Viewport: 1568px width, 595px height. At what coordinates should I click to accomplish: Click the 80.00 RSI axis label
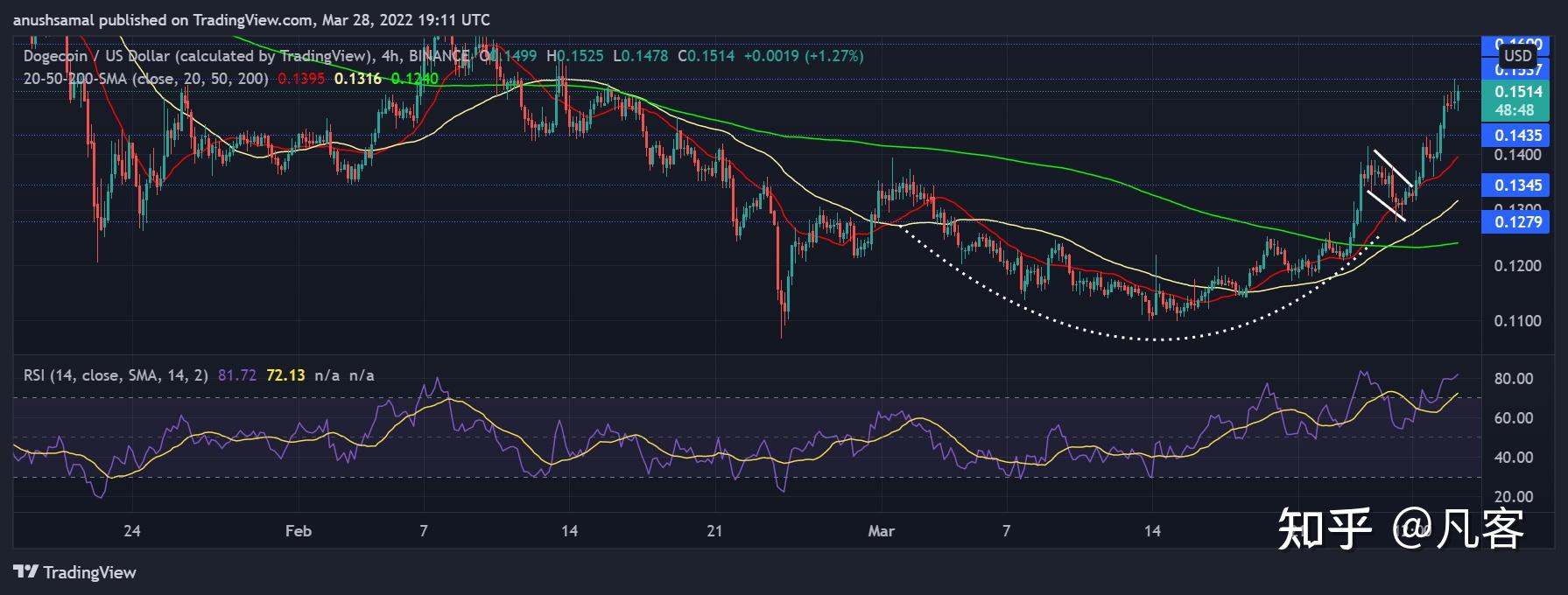(x=1514, y=379)
